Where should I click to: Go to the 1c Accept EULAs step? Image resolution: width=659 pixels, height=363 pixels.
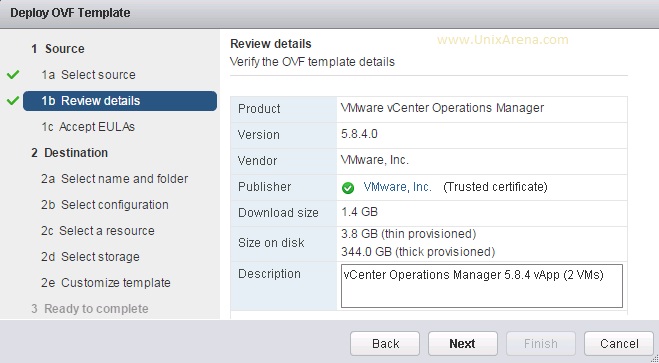pyautogui.click(x=88, y=127)
